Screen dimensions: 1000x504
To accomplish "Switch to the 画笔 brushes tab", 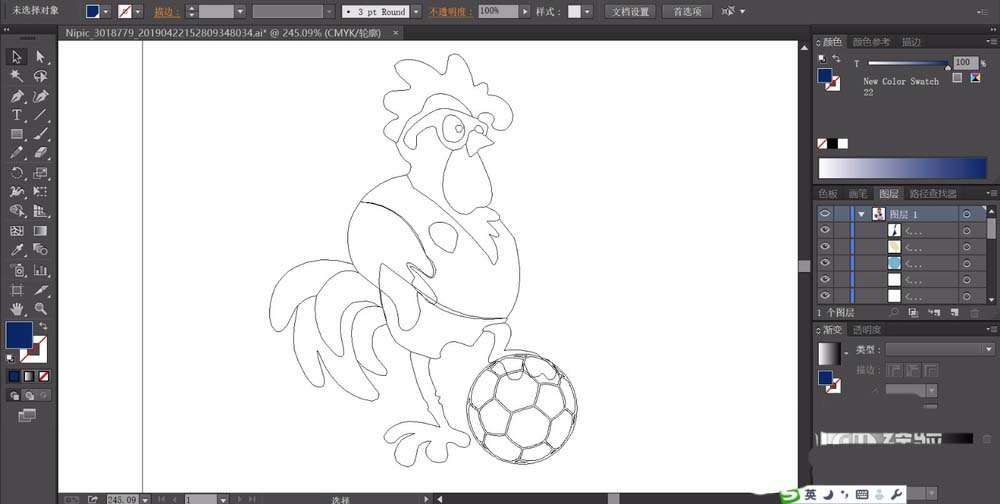I will tap(857, 193).
